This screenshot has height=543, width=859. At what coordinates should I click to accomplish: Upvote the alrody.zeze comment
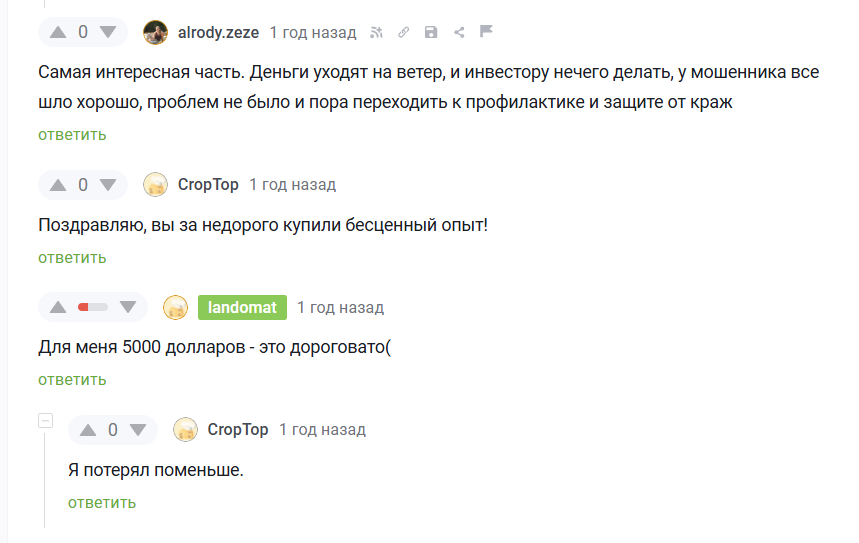tap(58, 32)
